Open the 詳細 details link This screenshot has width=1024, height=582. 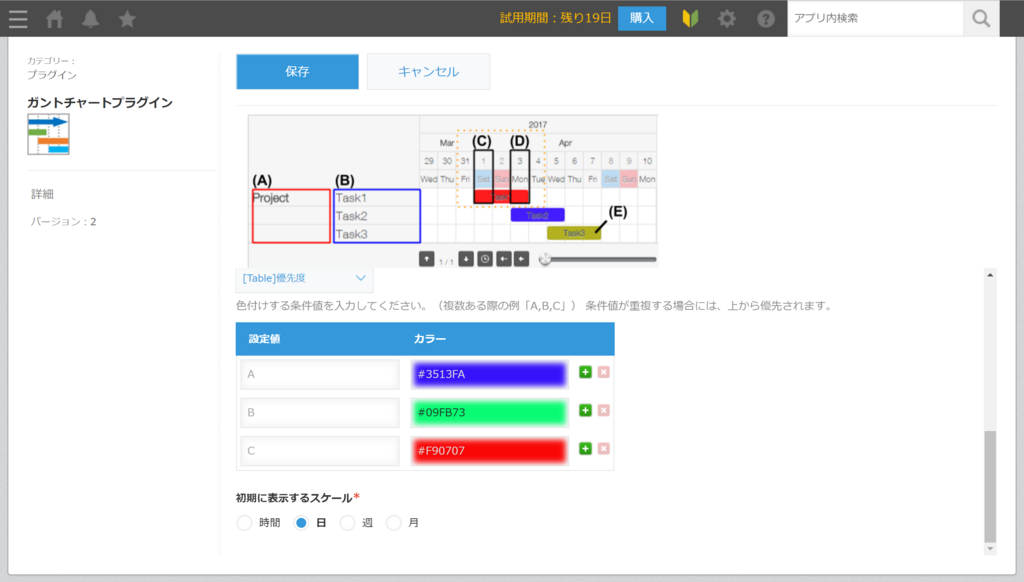[x=42, y=194]
